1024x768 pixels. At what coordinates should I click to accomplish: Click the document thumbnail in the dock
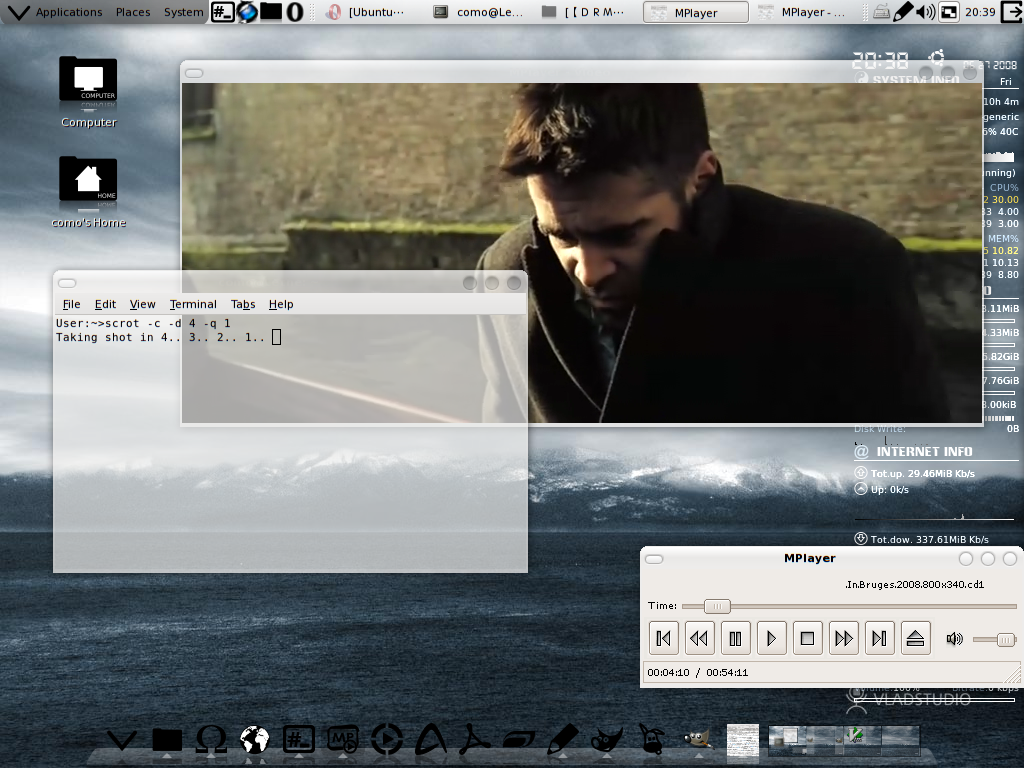(x=743, y=740)
